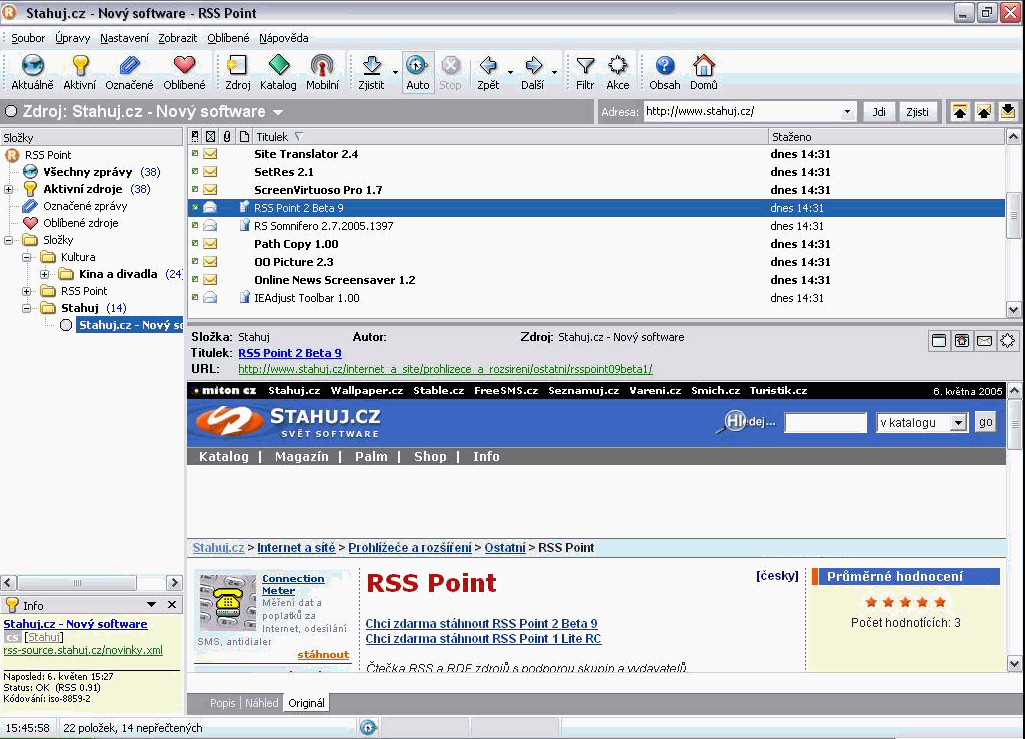Viewport: 1025px width, 739px height.
Task: Click the Oblíbené heart toolbar icon
Action: [184, 65]
